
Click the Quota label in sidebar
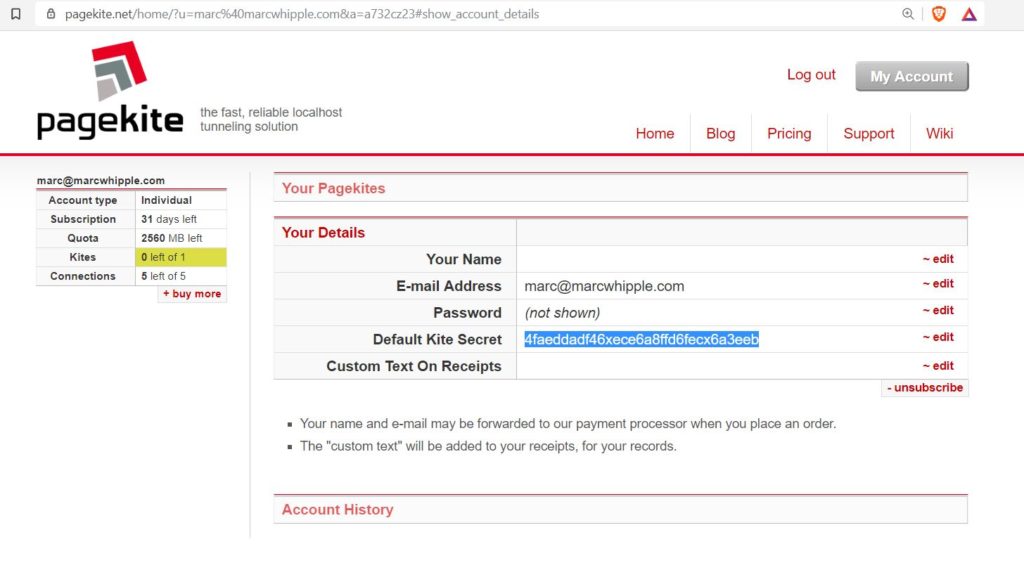click(83, 238)
